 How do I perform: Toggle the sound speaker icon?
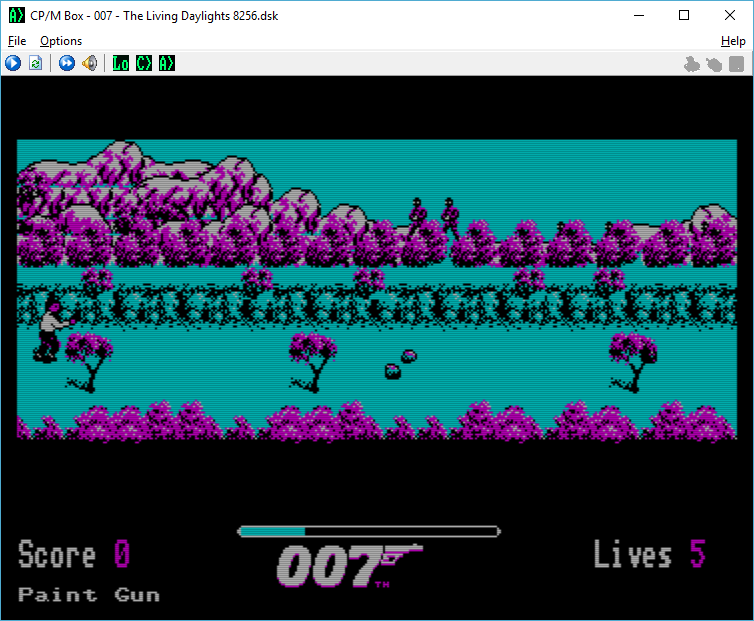89,63
